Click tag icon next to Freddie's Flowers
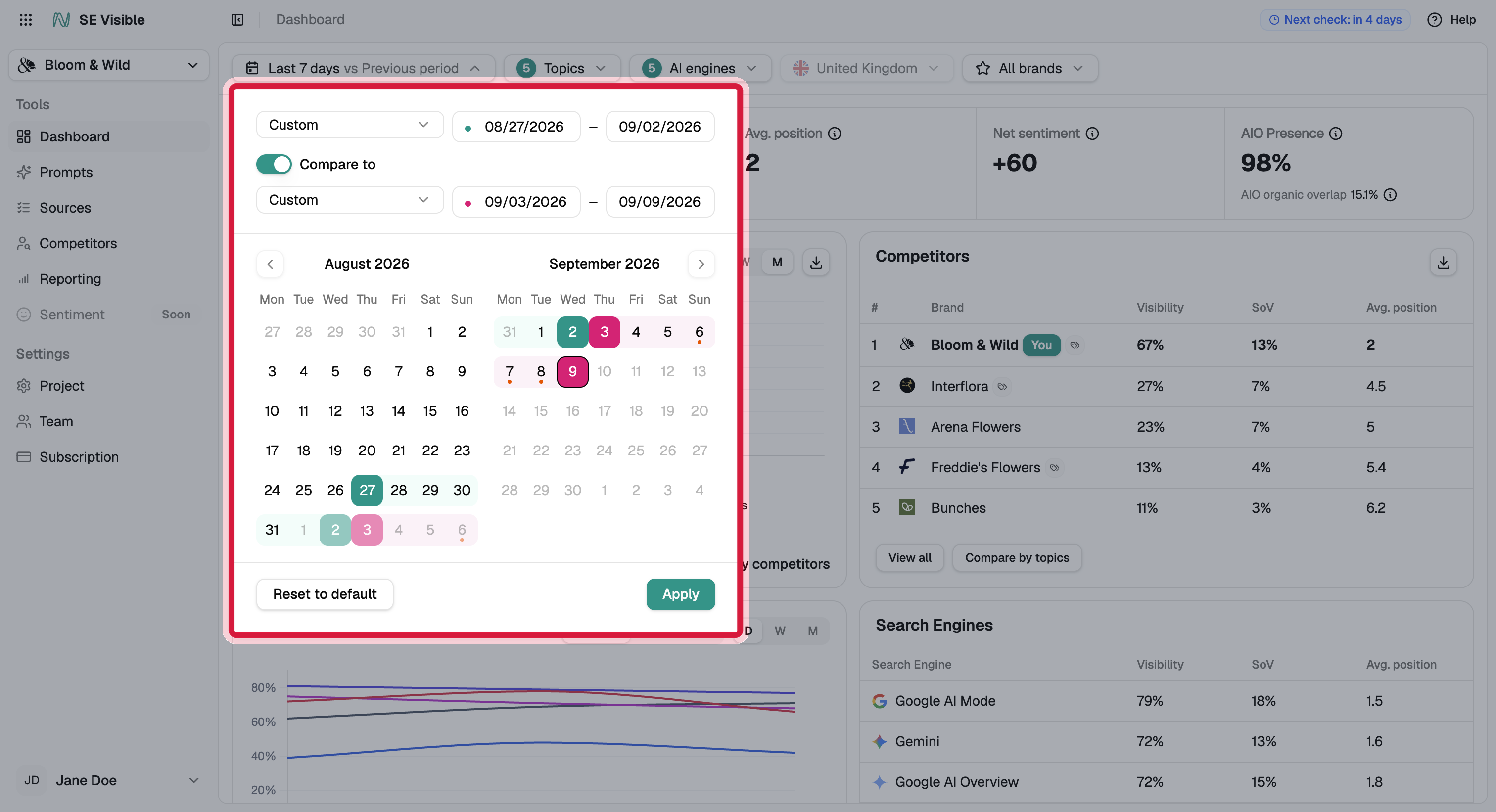 click(1055, 467)
